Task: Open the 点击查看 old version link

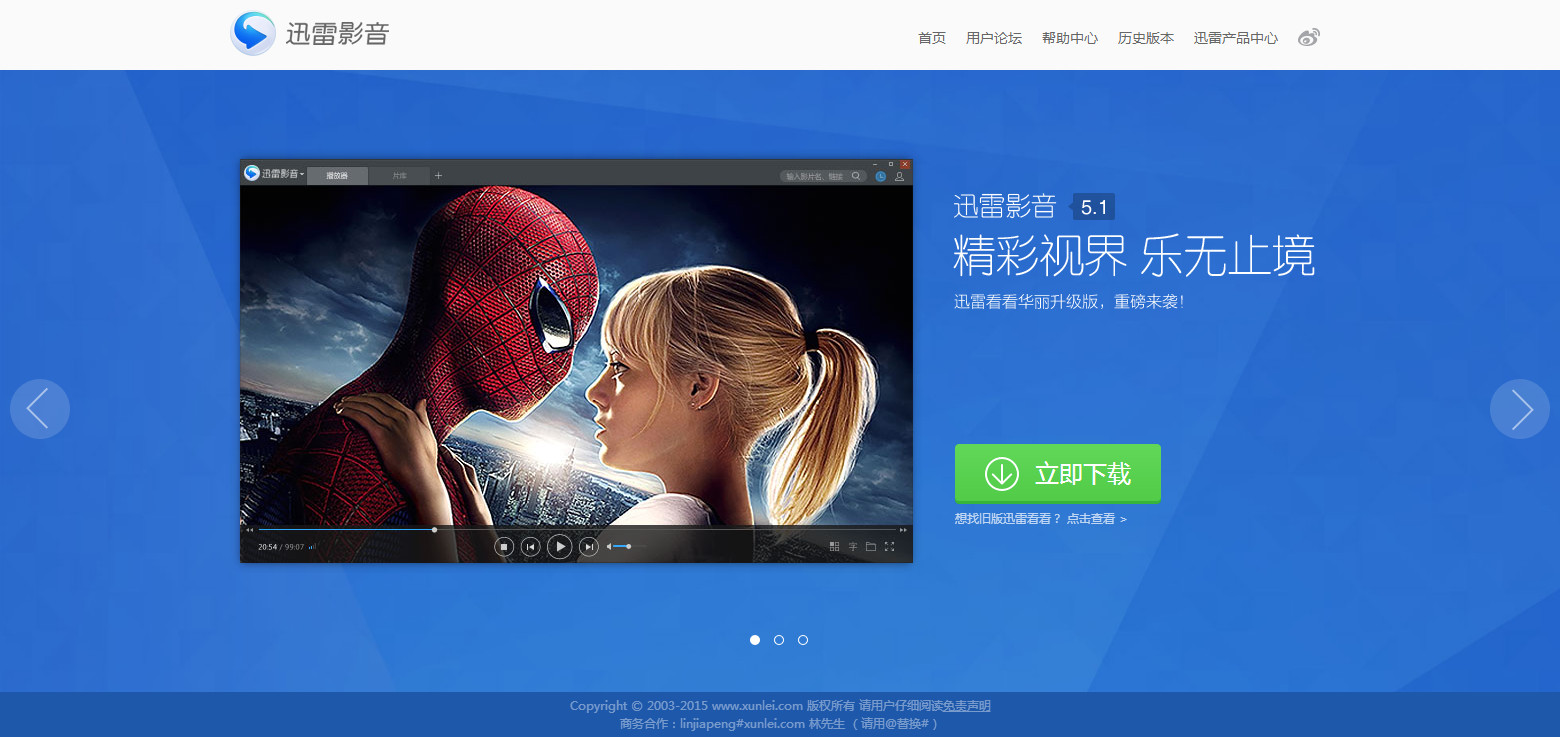Action: point(1096,519)
